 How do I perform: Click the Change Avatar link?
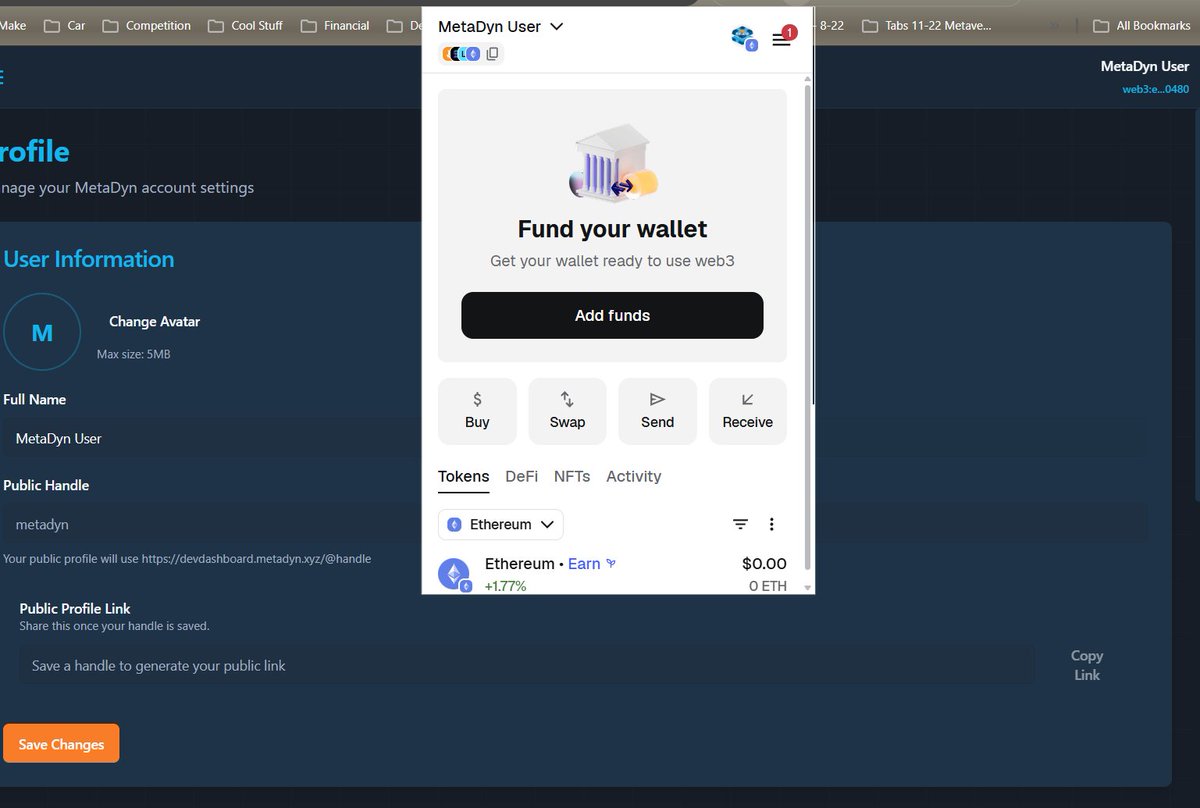tap(155, 321)
